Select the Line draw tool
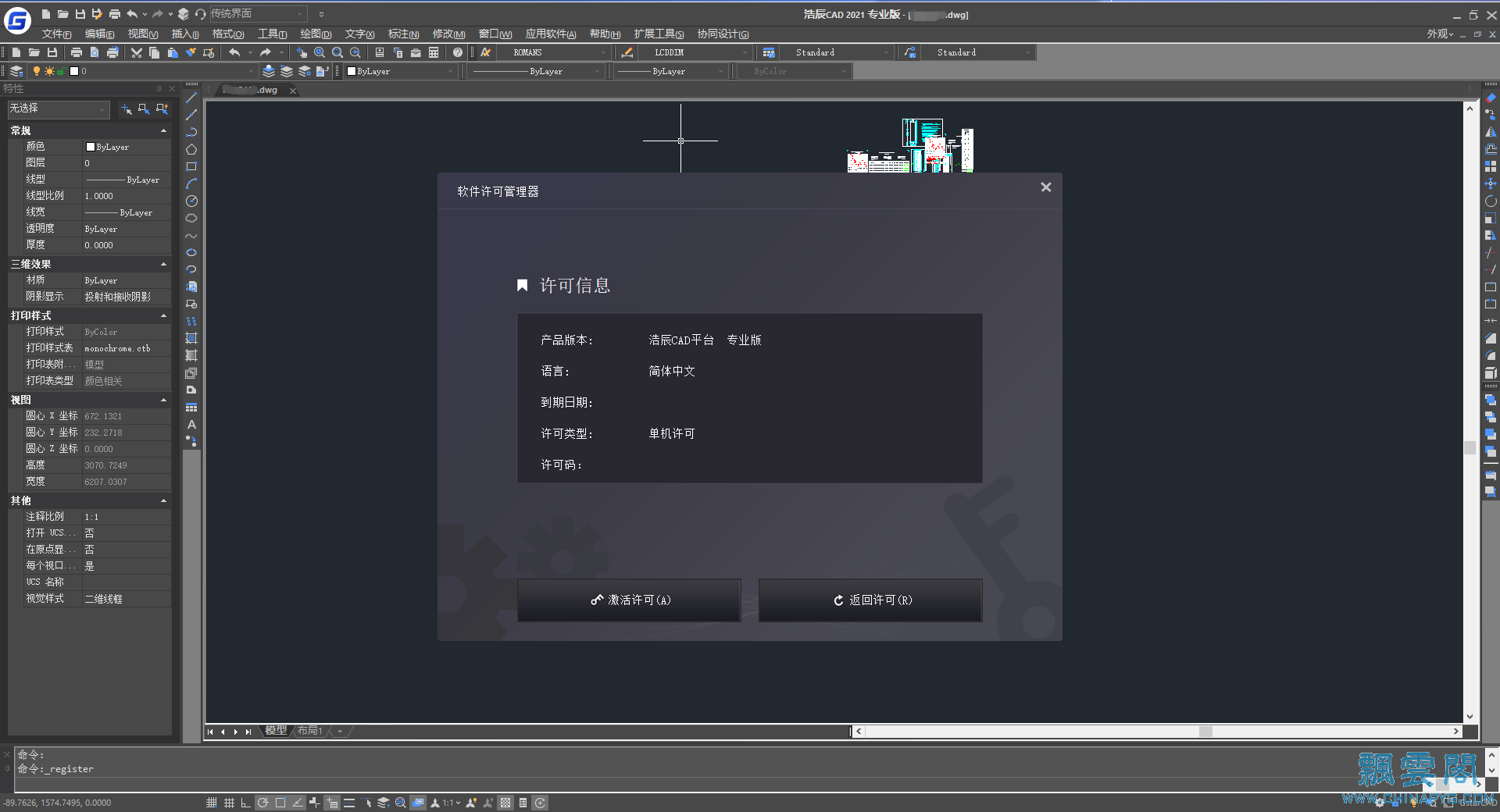1500x812 pixels. [191, 98]
